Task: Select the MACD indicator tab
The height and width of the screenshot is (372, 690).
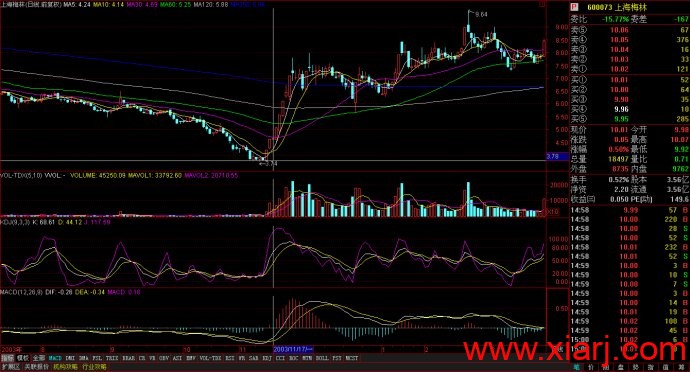Action: [55, 358]
